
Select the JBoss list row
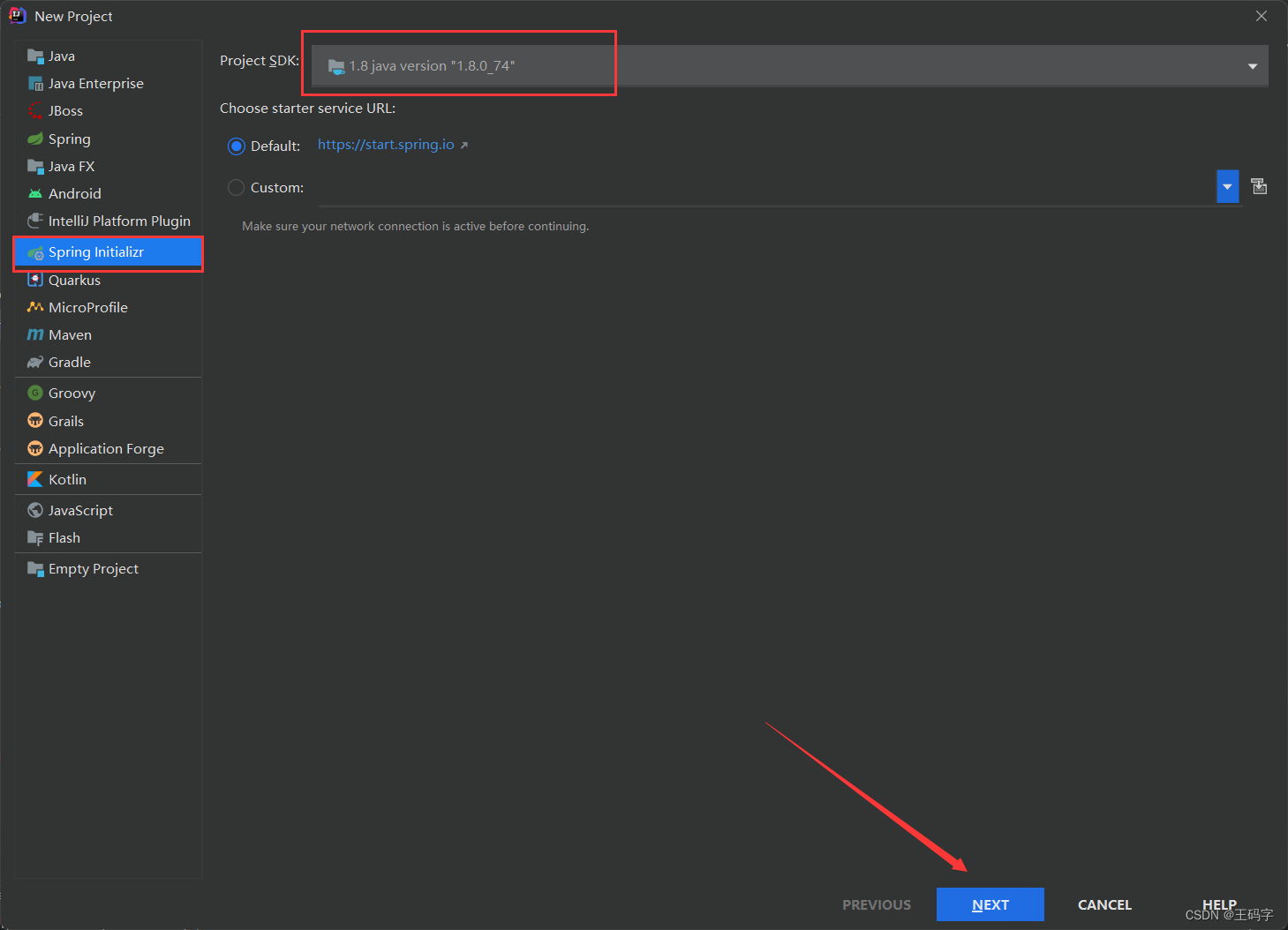coord(108,111)
